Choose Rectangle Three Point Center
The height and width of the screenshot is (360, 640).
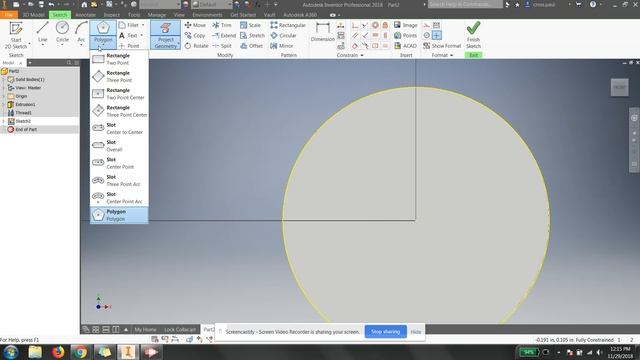coord(119,111)
